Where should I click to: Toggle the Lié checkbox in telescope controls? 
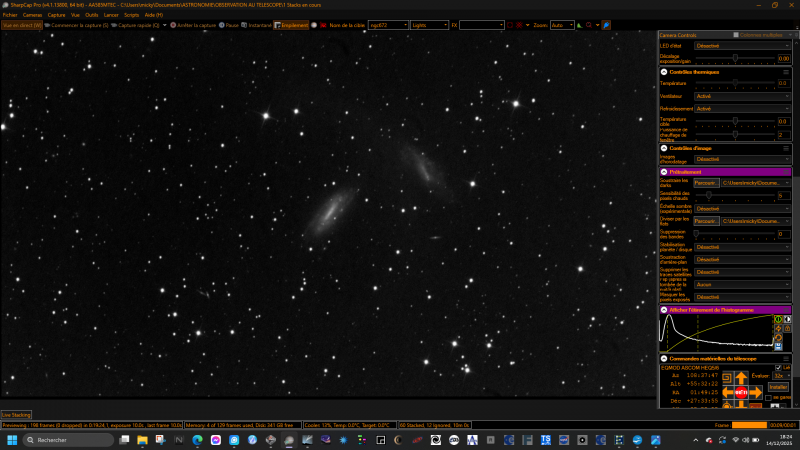tap(778, 367)
